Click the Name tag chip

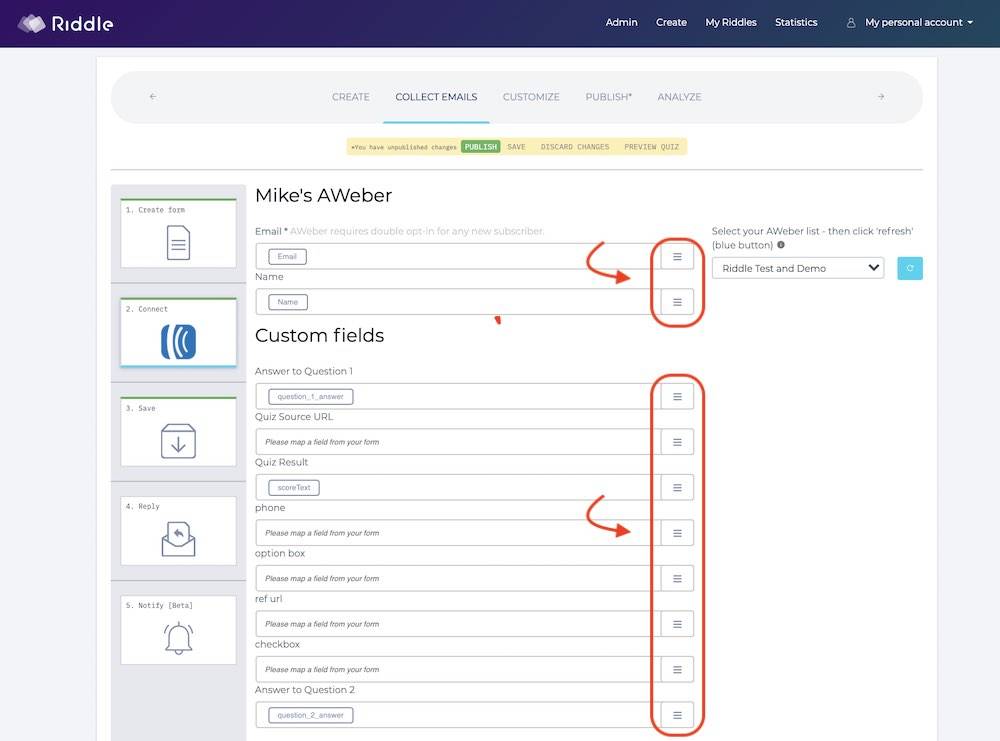[x=288, y=302]
